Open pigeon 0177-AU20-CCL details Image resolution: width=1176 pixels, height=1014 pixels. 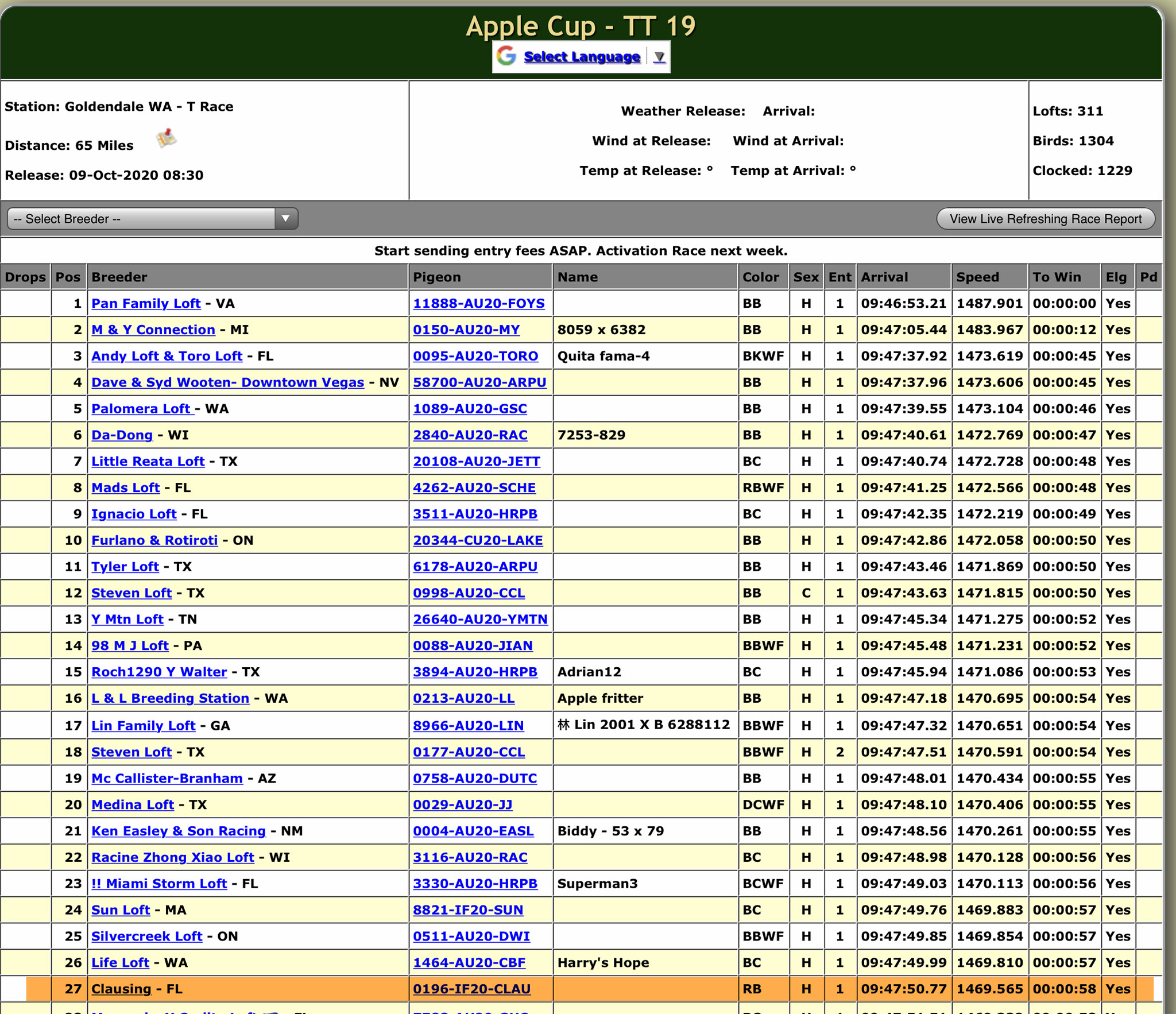click(x=469, y=753)
